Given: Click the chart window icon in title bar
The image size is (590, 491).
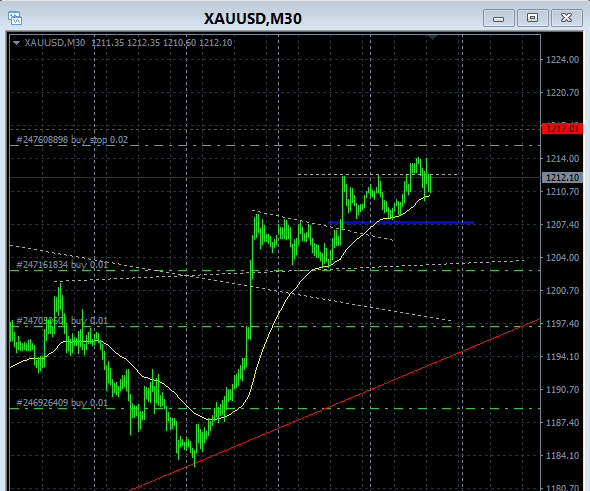Looking at the screenshot, I should pyautogui.click(x=15, y=18).
